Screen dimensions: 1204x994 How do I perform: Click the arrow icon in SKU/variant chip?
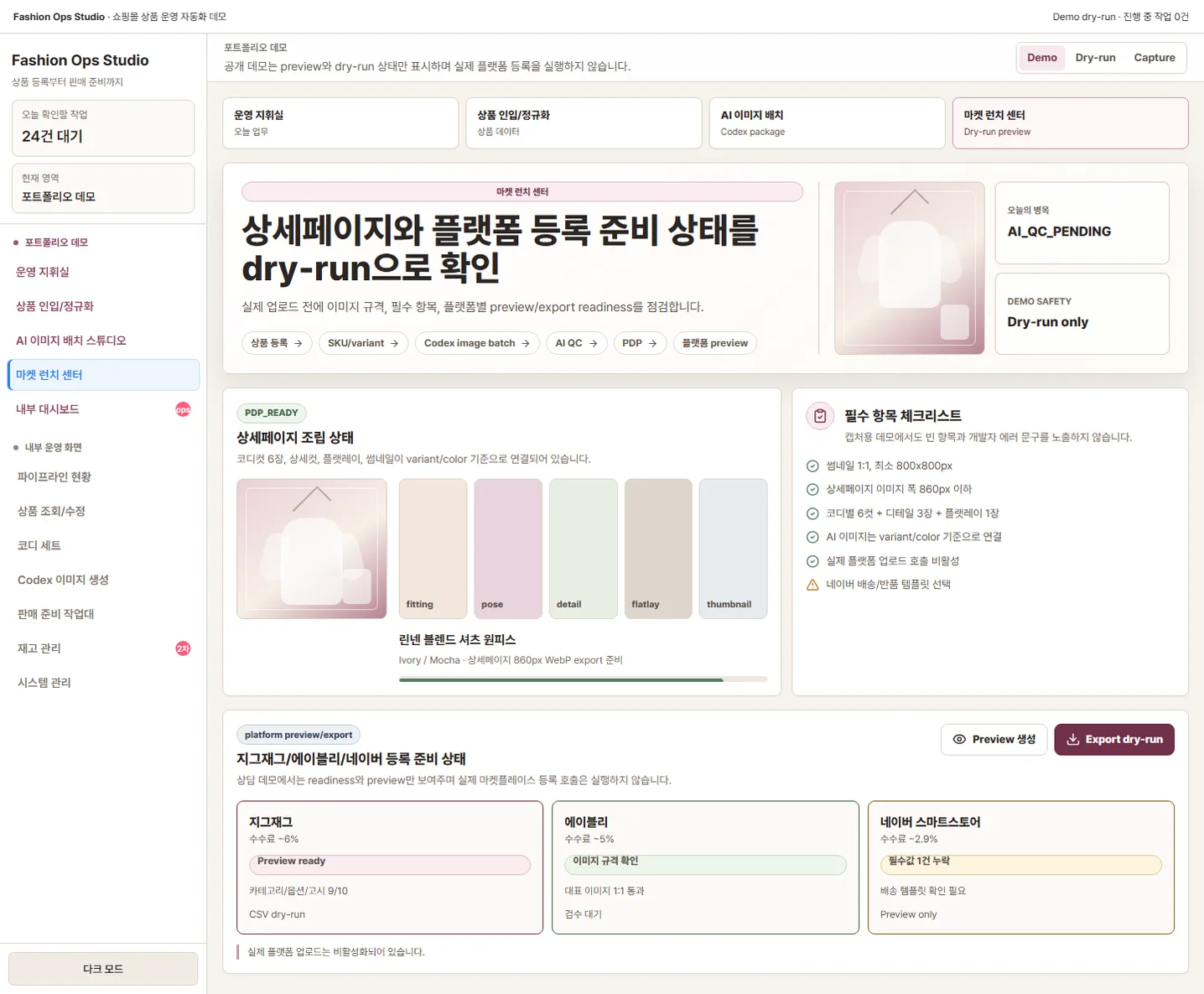click(x=394, y=343)
